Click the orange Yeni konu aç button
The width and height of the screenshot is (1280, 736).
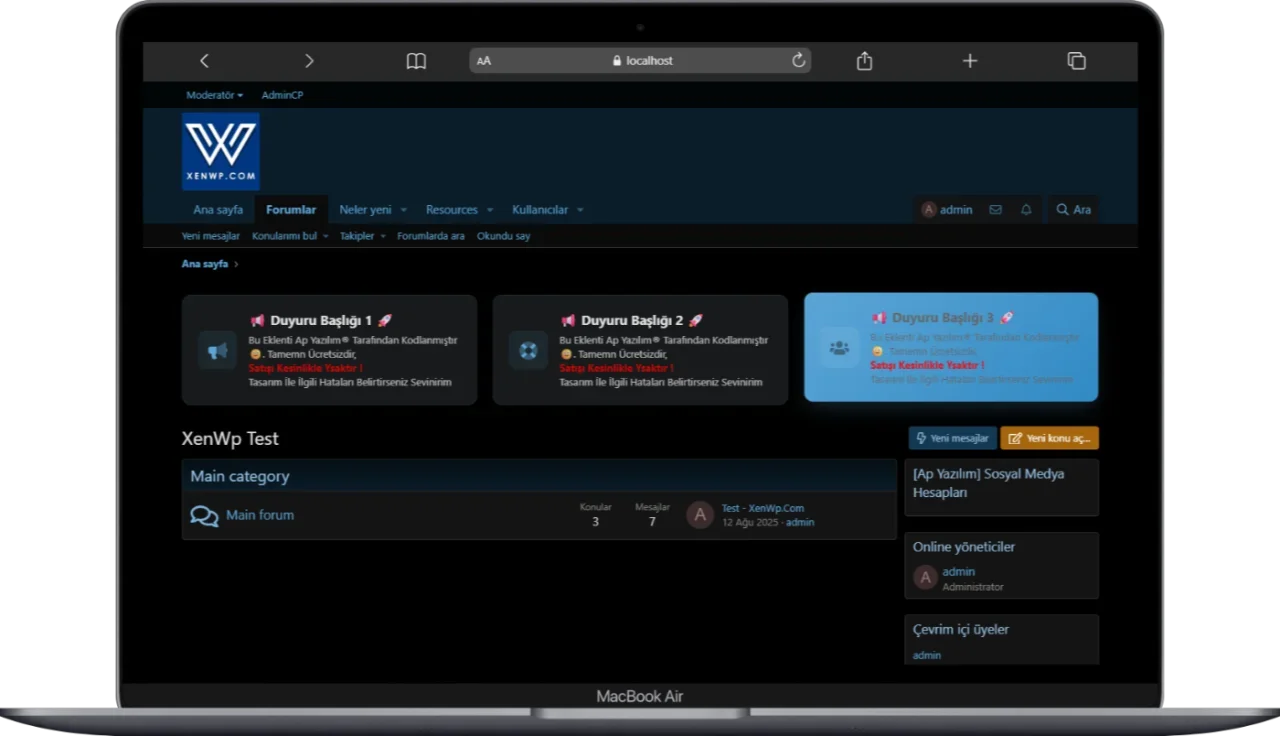pyautogui.click(x=1049, y=438)
